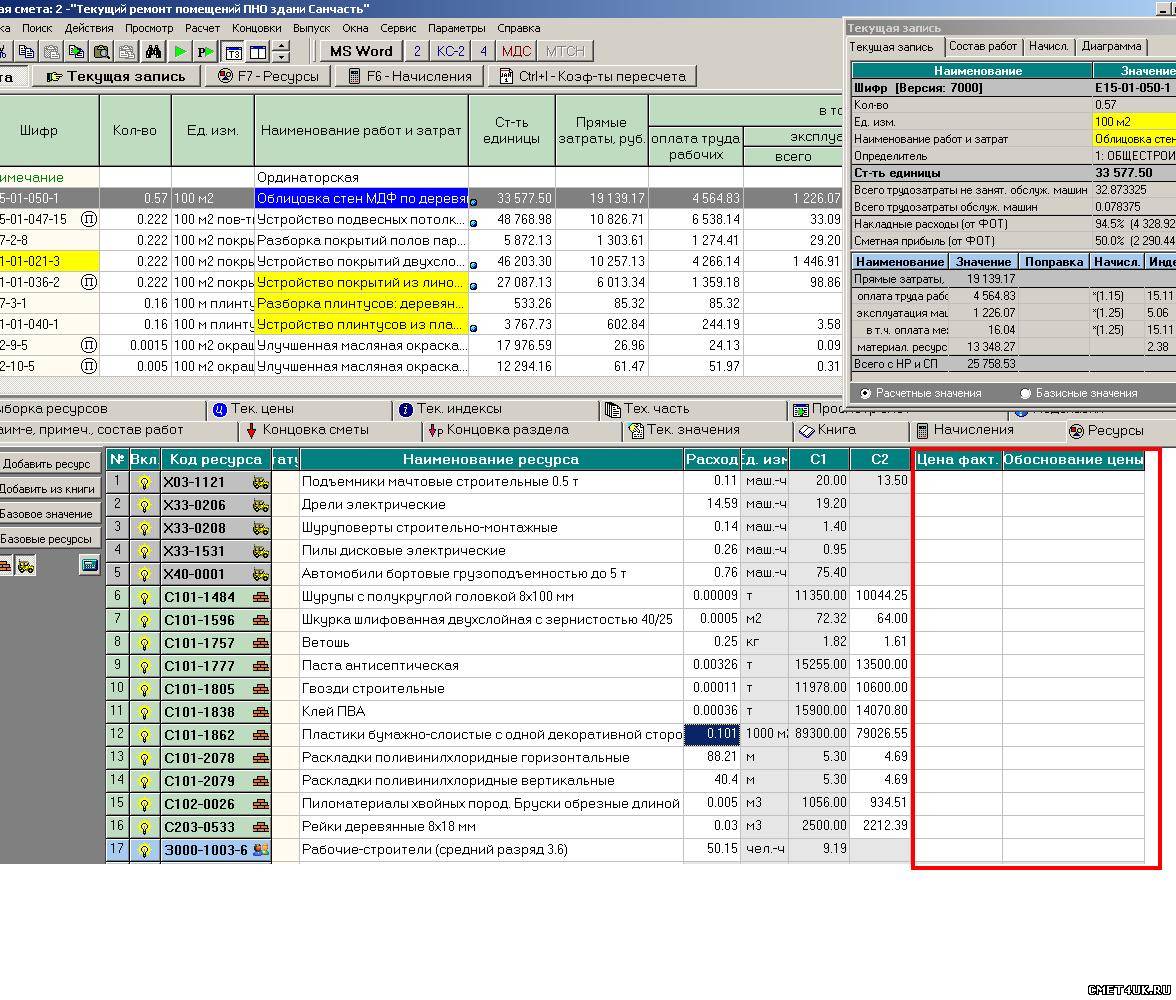Open the Состав работ tab
Screen dimensions: 1176x1000
click(x=982, y=46)
